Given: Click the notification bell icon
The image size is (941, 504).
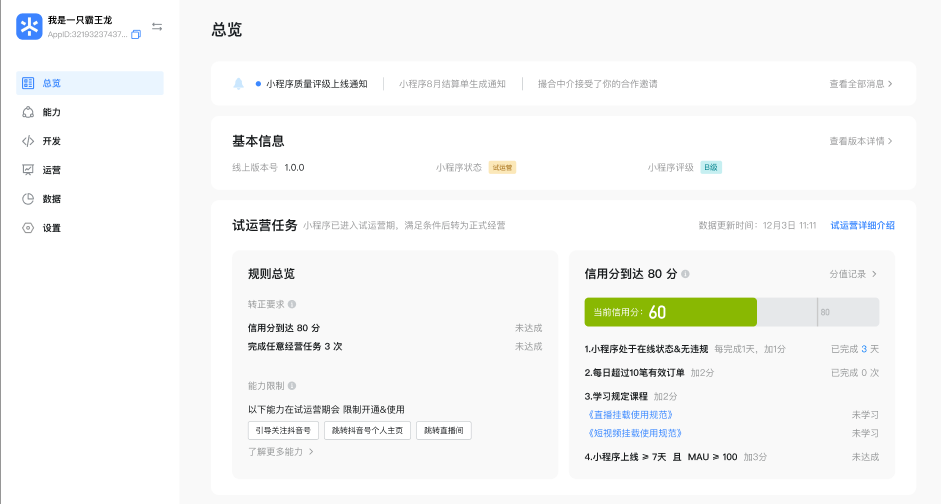Looking at the screenshot, I should coord(238,84).
